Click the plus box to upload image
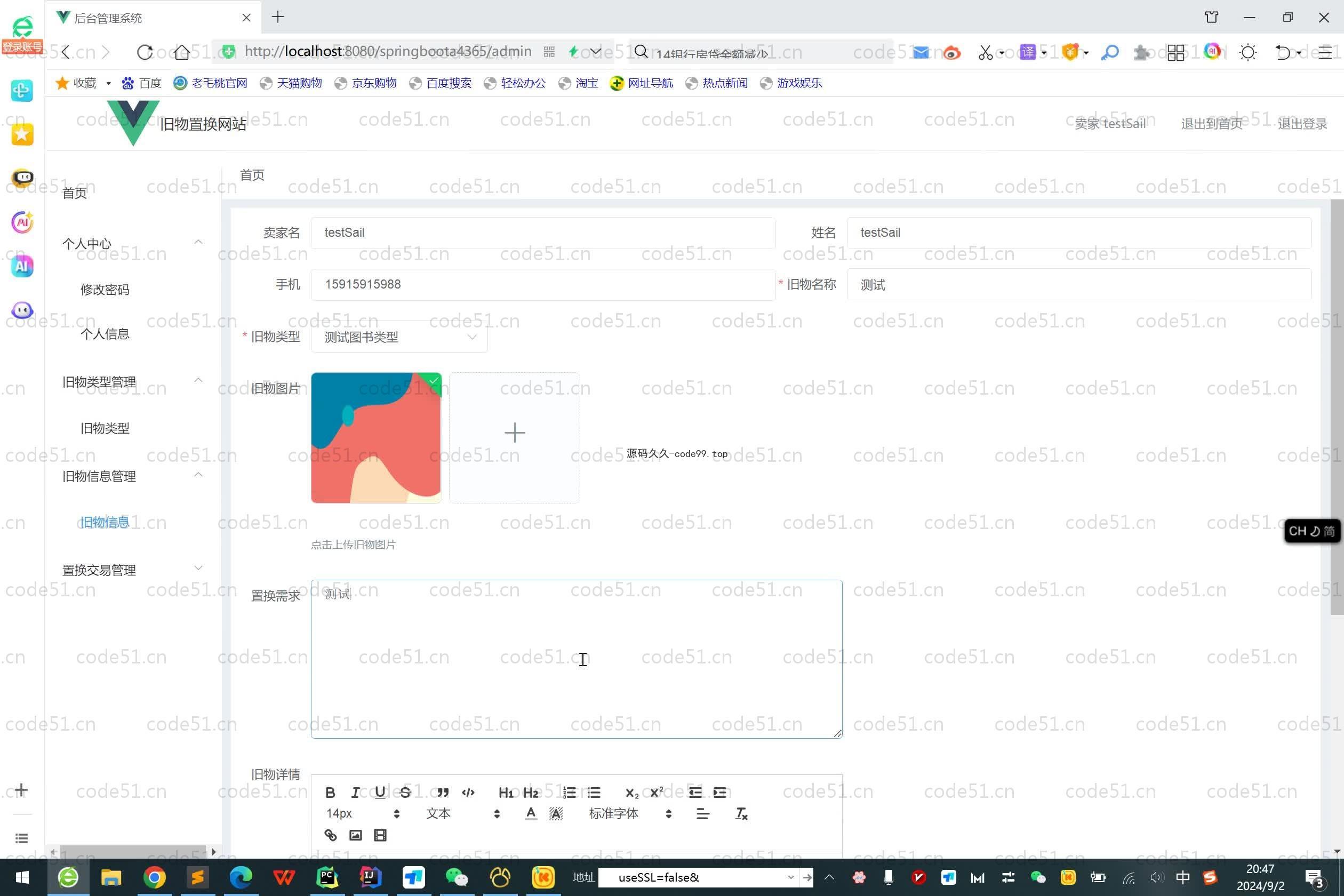 point(515,438)
